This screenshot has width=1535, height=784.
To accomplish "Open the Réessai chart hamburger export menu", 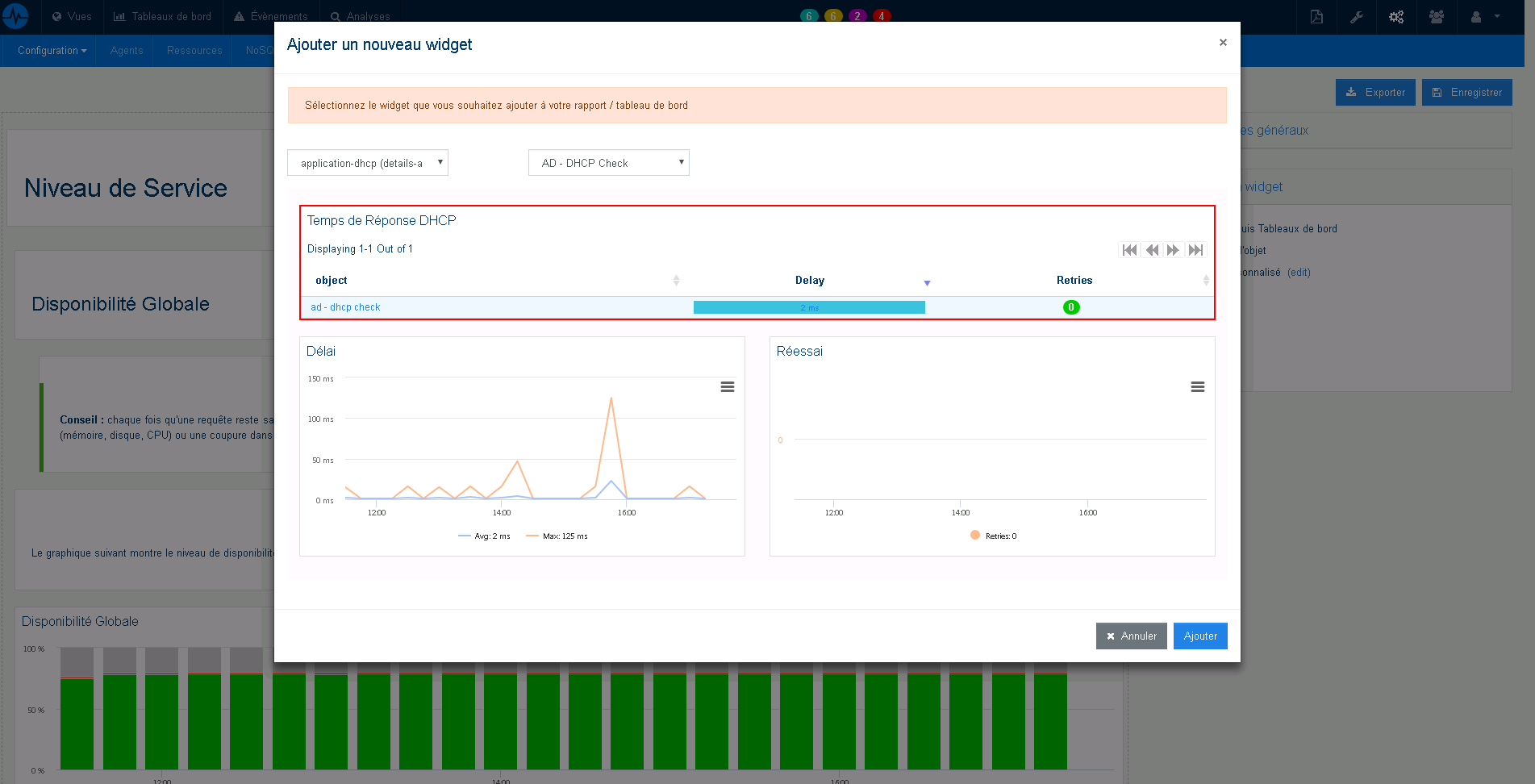I will [x=1198, y=387].
